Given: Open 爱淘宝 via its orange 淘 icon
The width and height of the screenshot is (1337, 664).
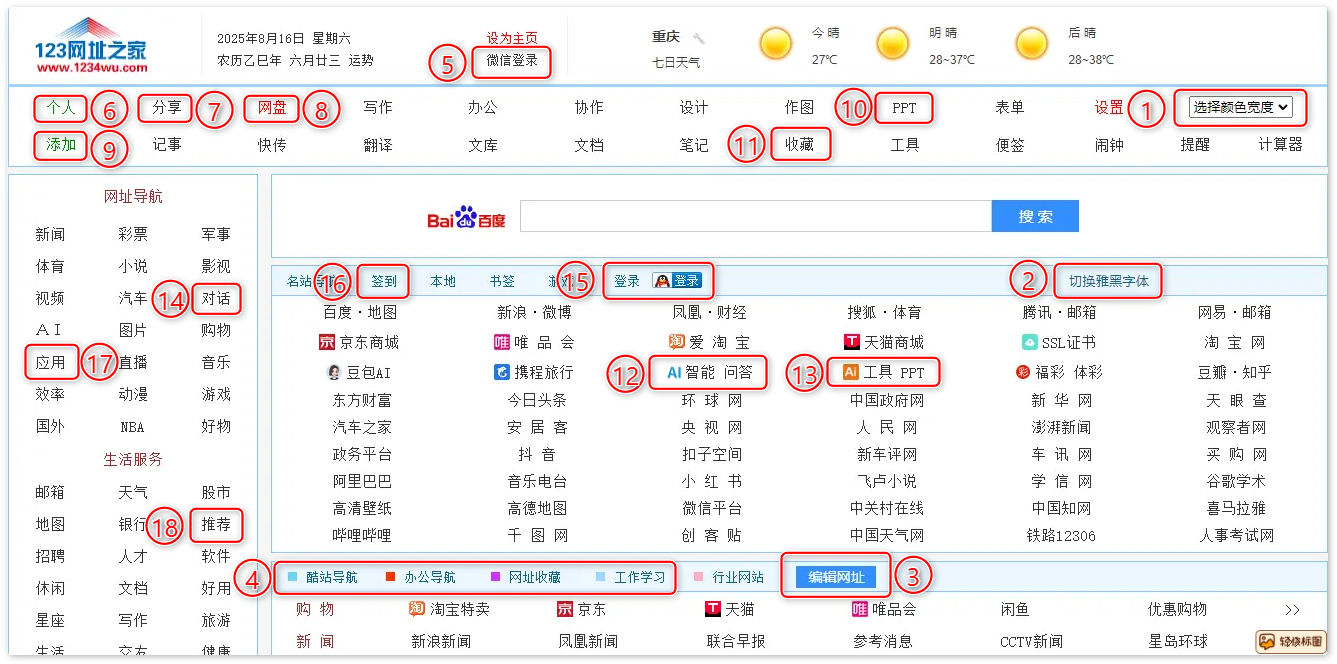Looking at the screenshot, I should 677,343.
